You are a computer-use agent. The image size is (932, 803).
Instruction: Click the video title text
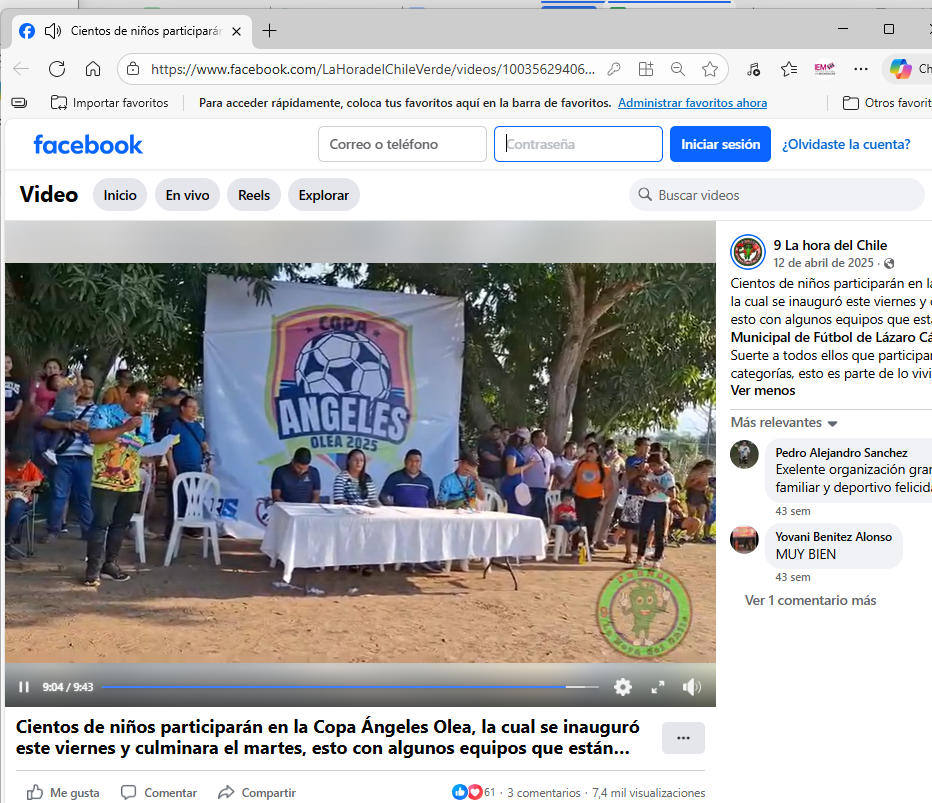[x=328, y=737]
